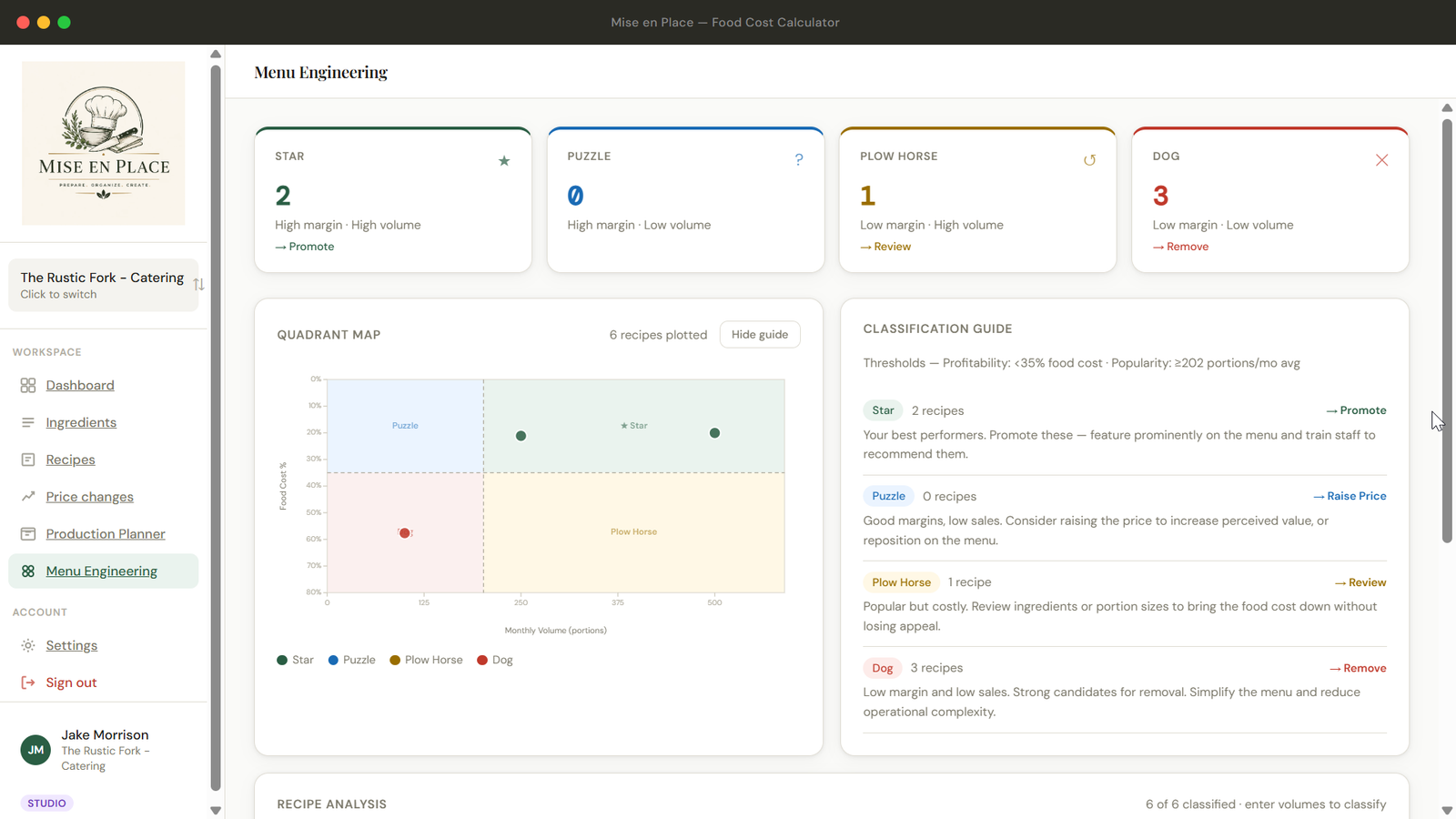The image size is (1456, 819).
Task: Click the Recipes document icon
Action: (28, 460)
